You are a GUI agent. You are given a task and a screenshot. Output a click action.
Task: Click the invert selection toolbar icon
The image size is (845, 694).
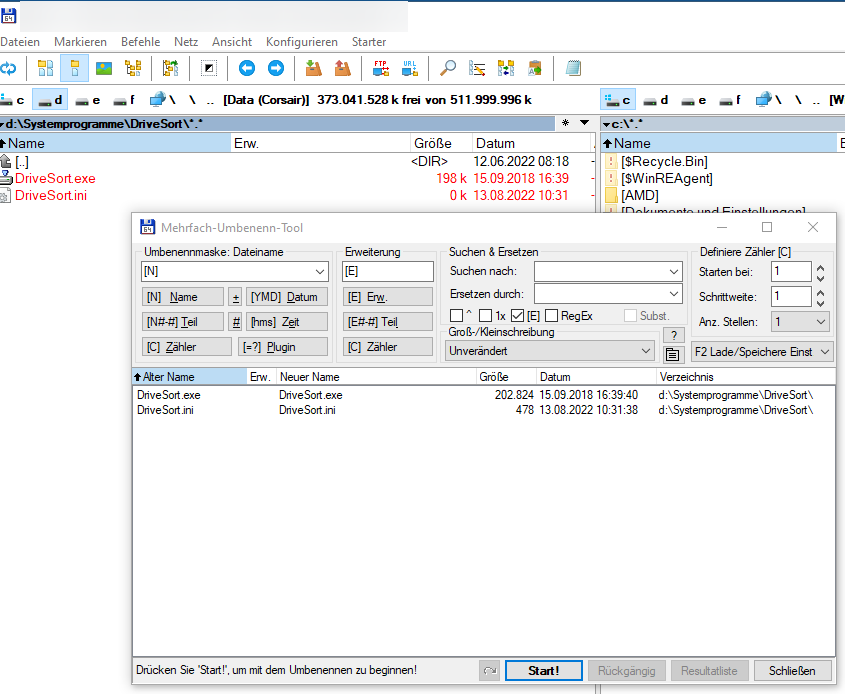pyautogui.click(x=209, y=68)
